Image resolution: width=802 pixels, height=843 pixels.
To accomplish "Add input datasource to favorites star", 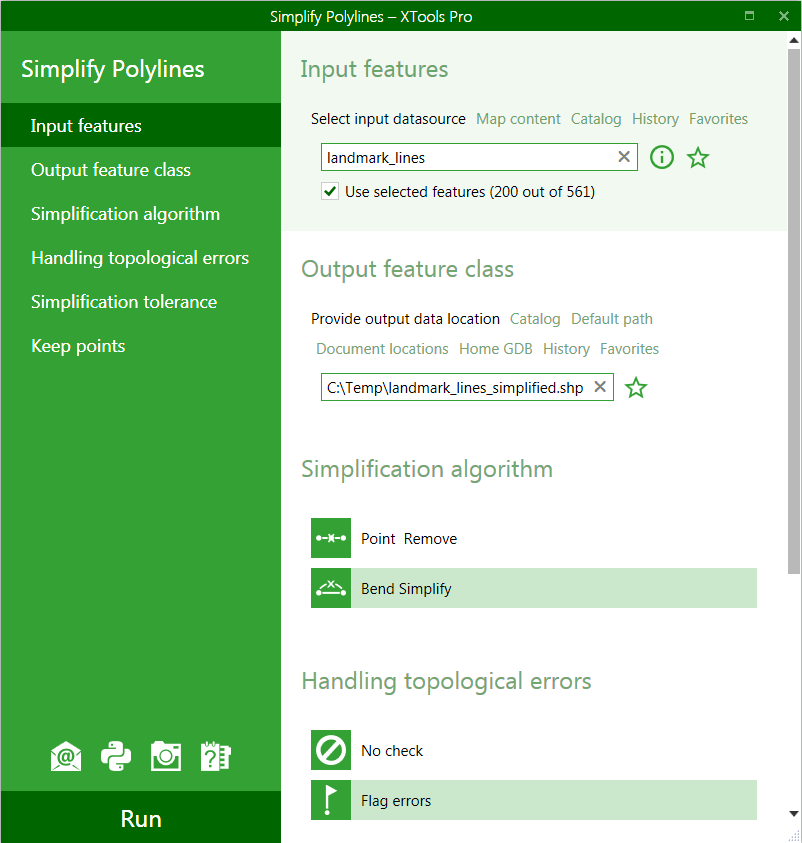I will [x=698, y=158].
